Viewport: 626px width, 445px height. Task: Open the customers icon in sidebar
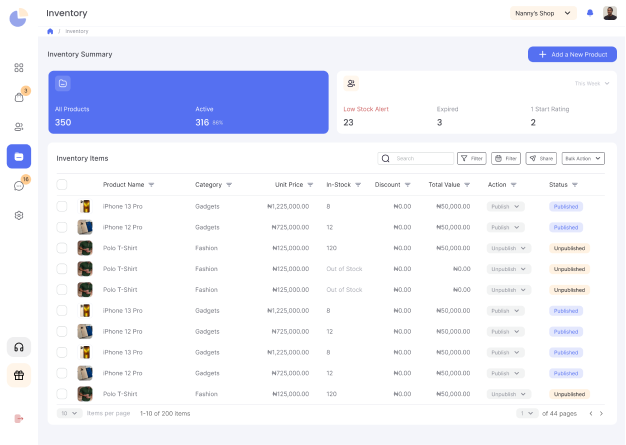[x=19, y=127]
